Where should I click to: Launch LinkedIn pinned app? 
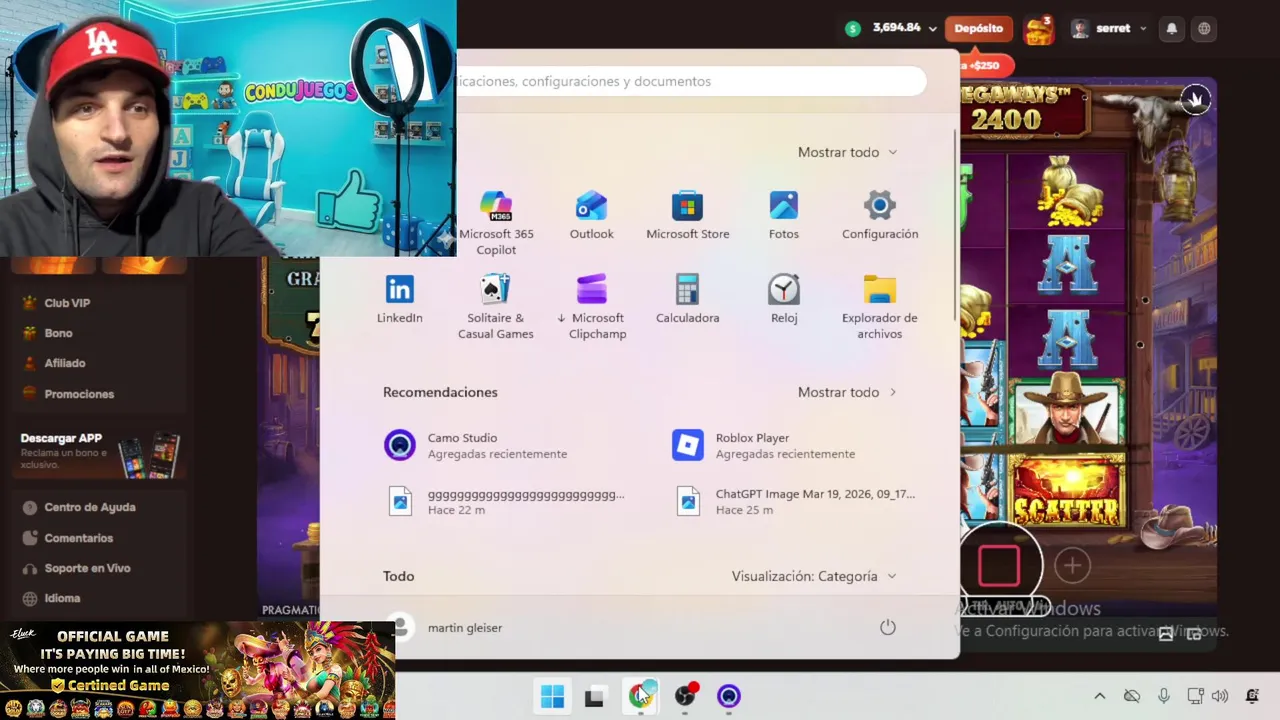[x=399, y=299]
